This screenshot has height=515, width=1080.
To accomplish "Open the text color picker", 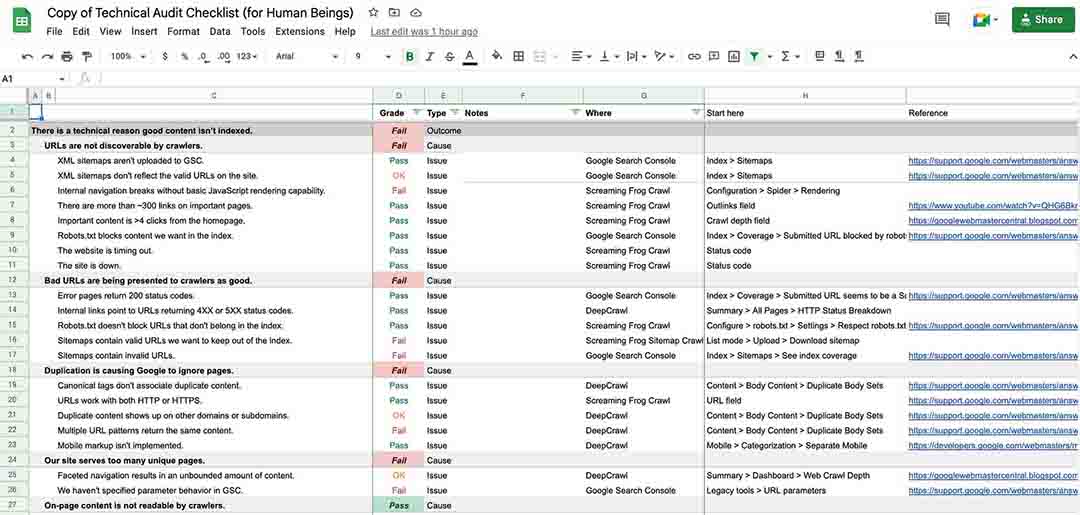I will [470, 56].
